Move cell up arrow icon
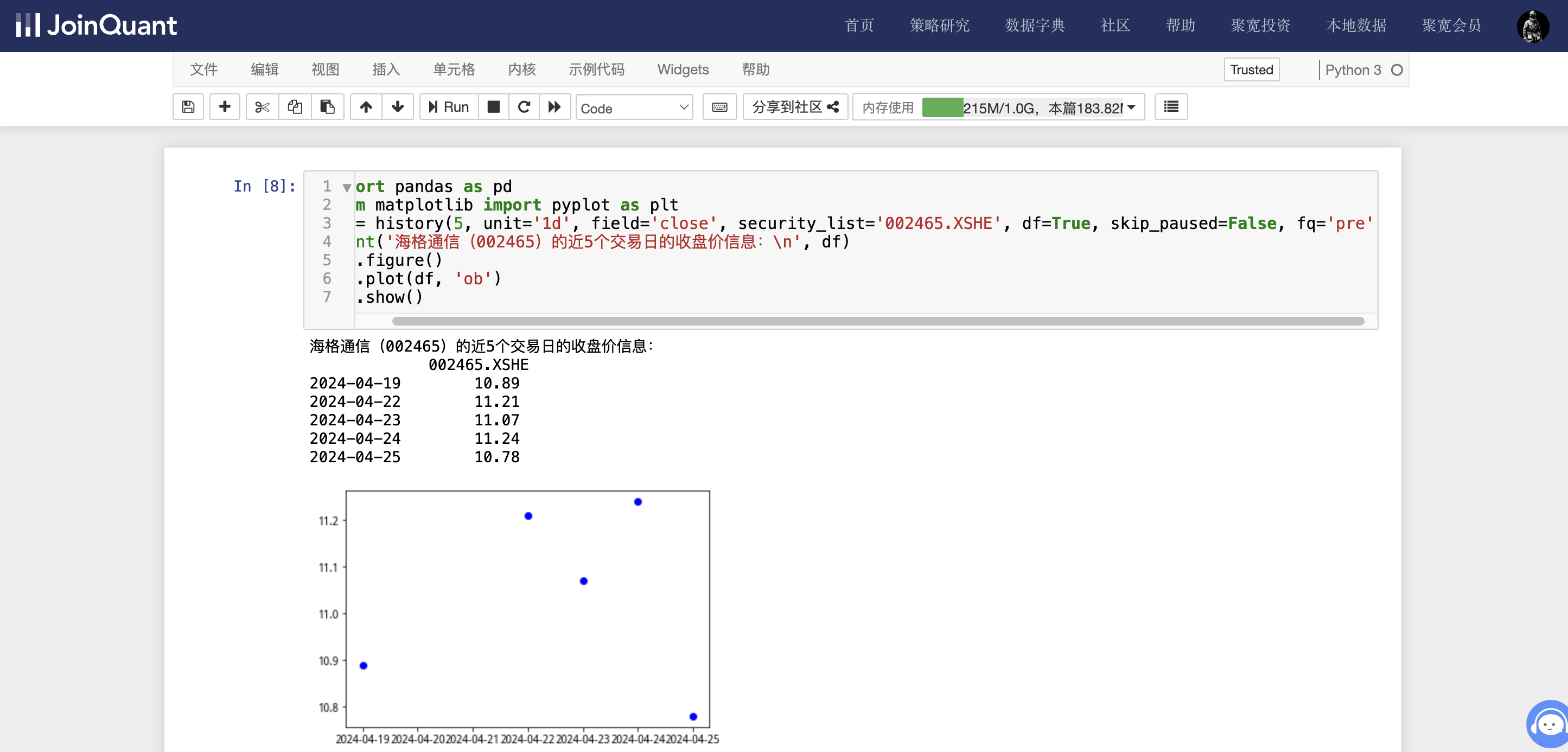Image resolution: width=1568 pixels, height=752 pixels. 366,107
